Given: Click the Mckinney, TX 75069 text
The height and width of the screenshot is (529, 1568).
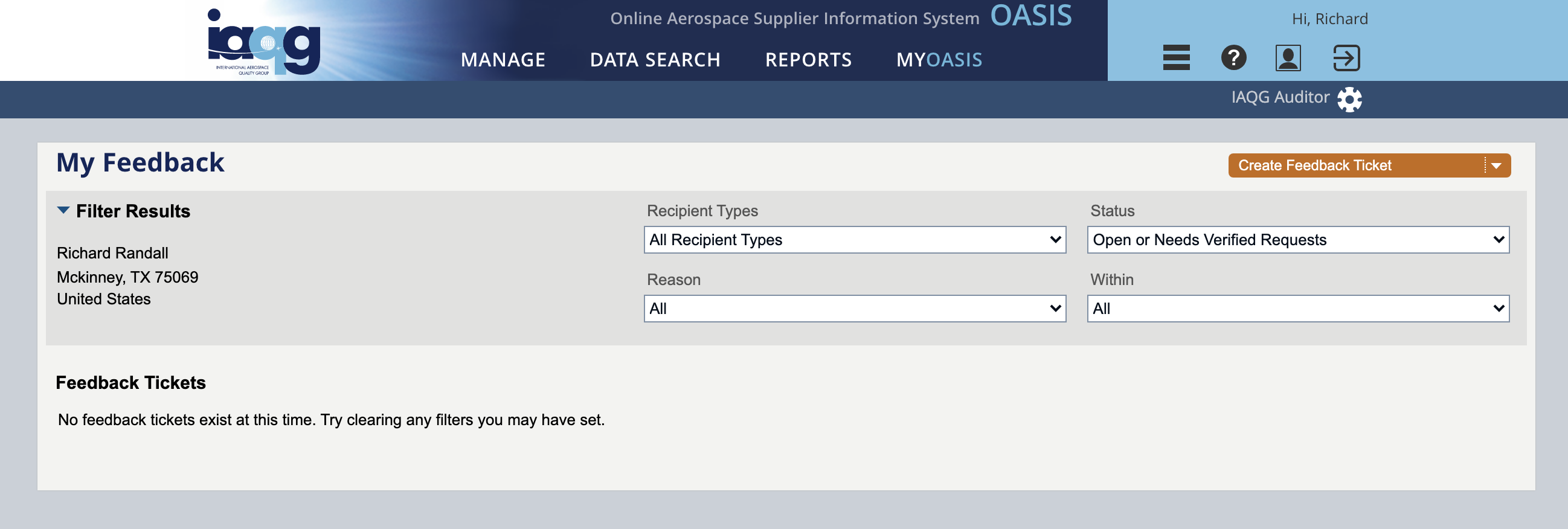Looking at the screenshot, I should (x=127, y=277).
